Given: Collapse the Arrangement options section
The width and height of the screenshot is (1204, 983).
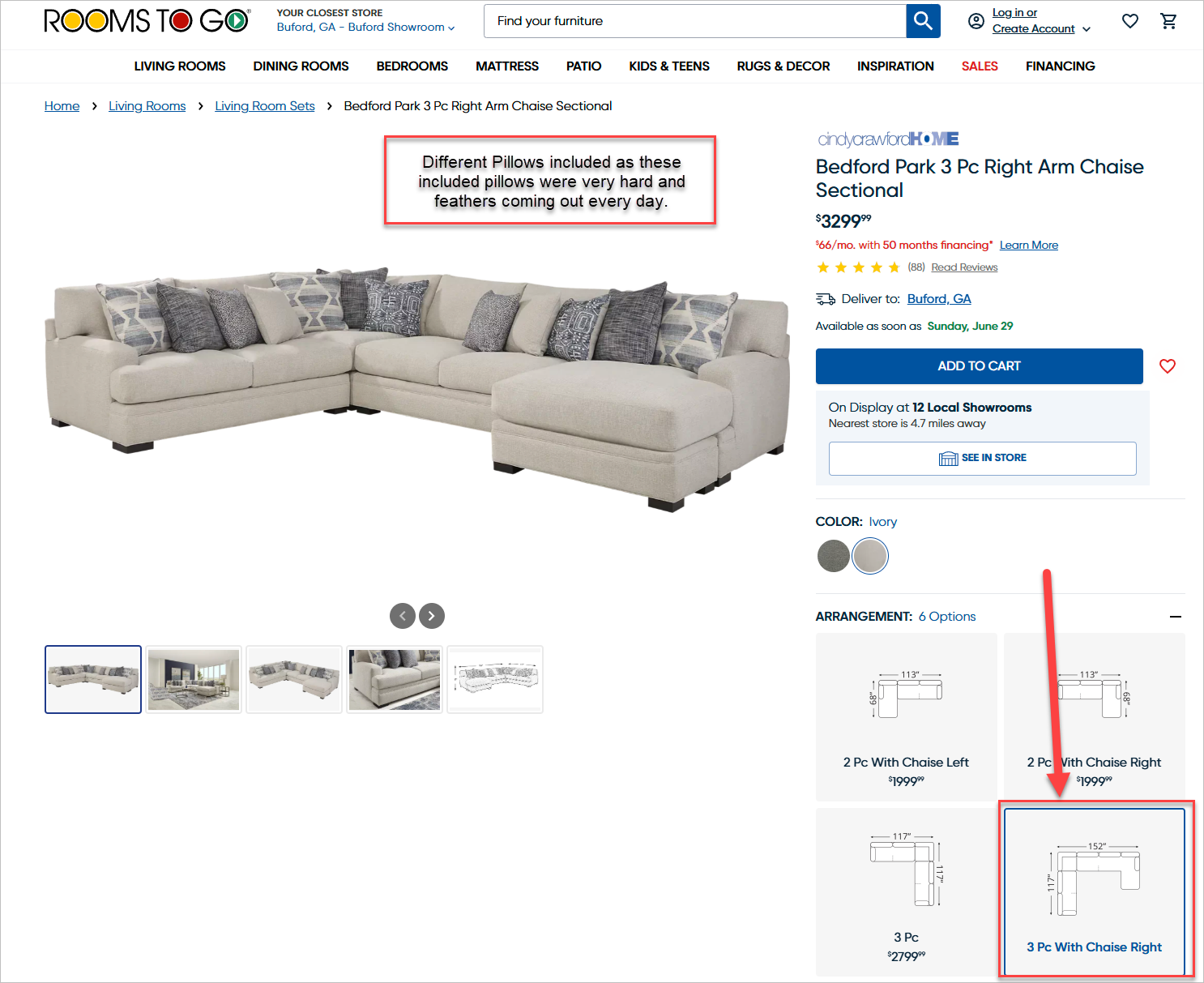Looking at the screenshot, I should (x=1176, y=617).
